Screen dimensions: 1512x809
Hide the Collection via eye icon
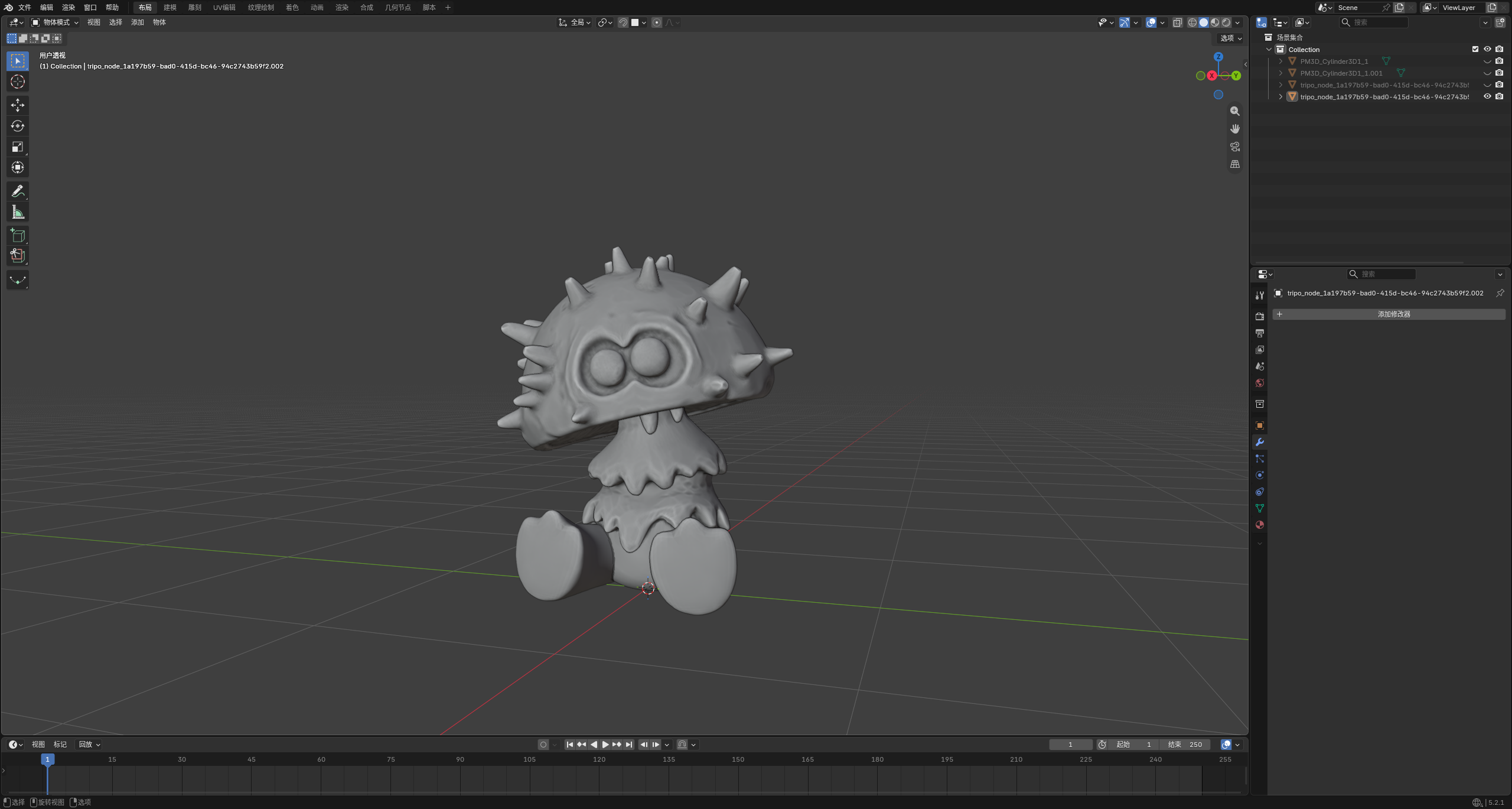click(x=1487, y=49)
